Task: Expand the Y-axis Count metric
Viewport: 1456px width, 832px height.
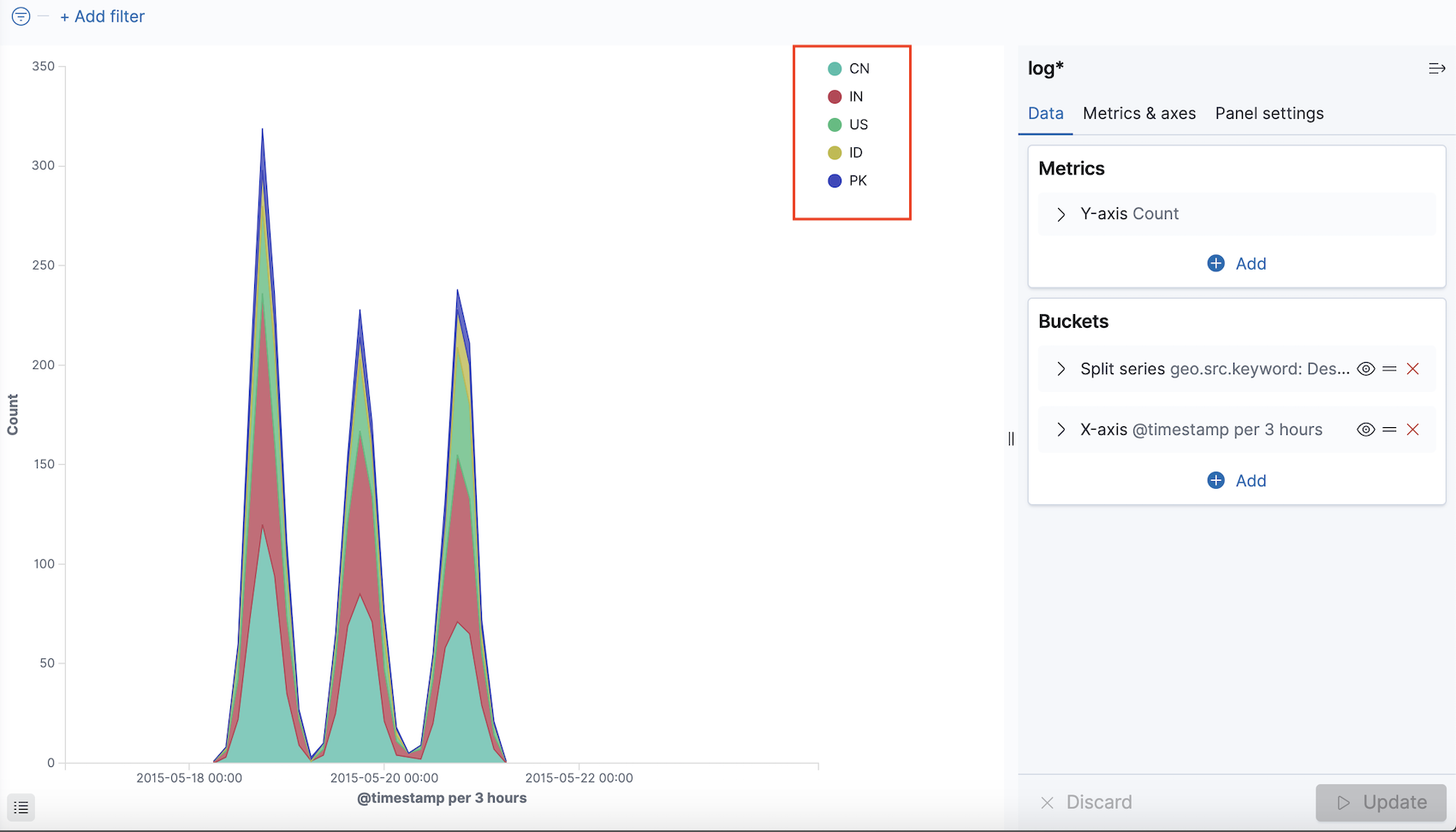Action: coord(1061,214)
